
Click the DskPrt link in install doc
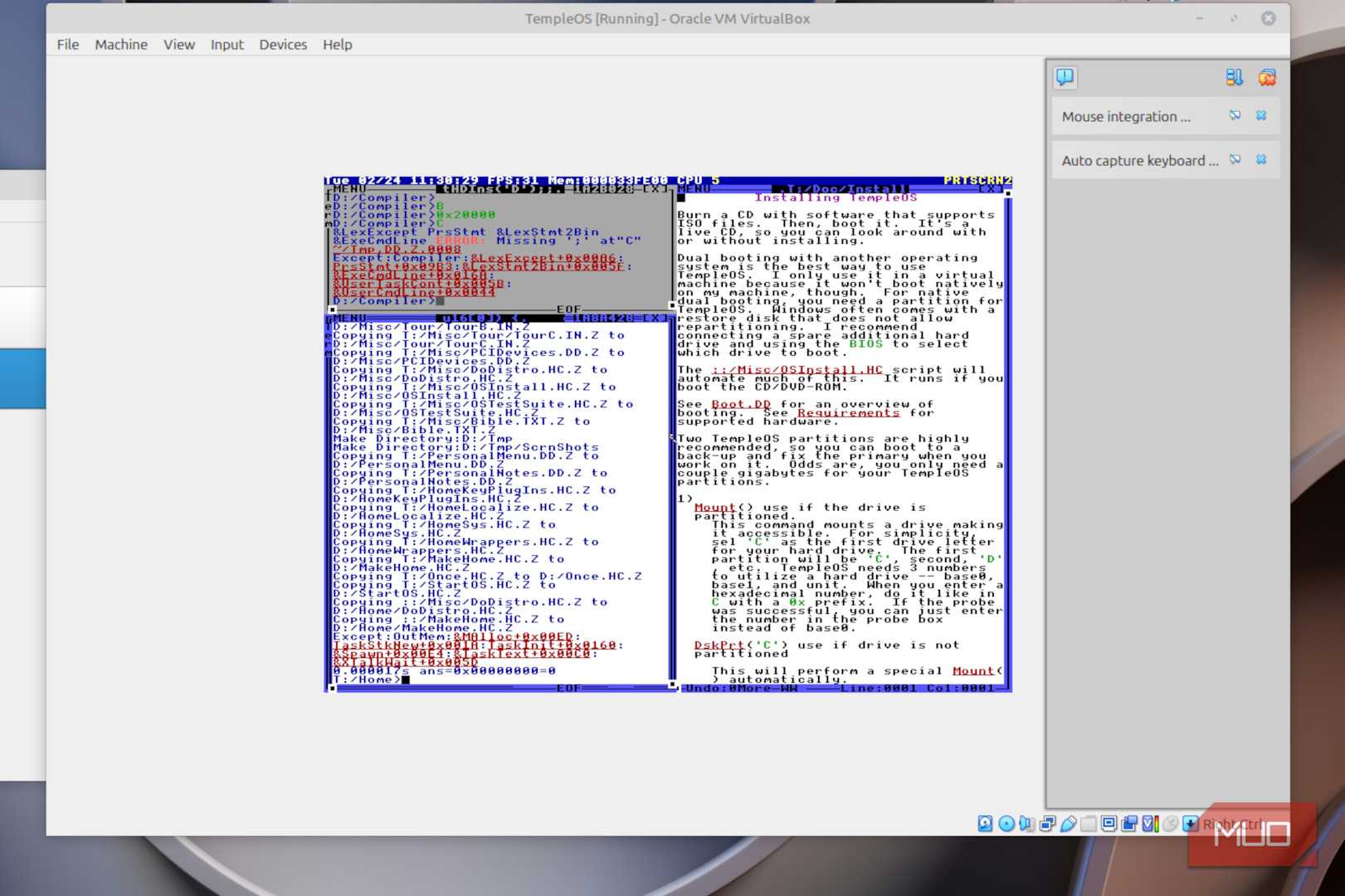pos(719,645)
